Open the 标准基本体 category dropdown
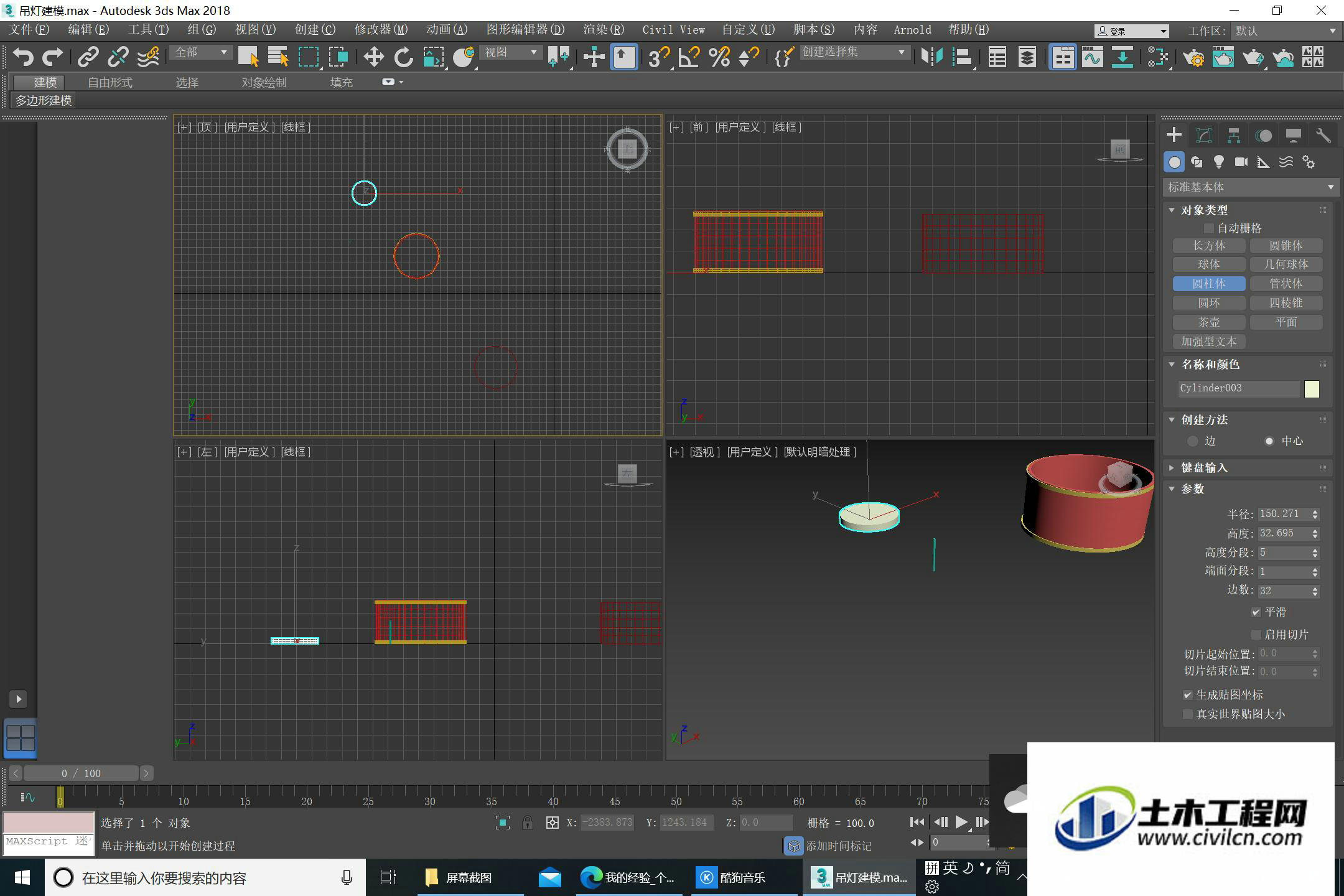 (x=1251, y=187)
